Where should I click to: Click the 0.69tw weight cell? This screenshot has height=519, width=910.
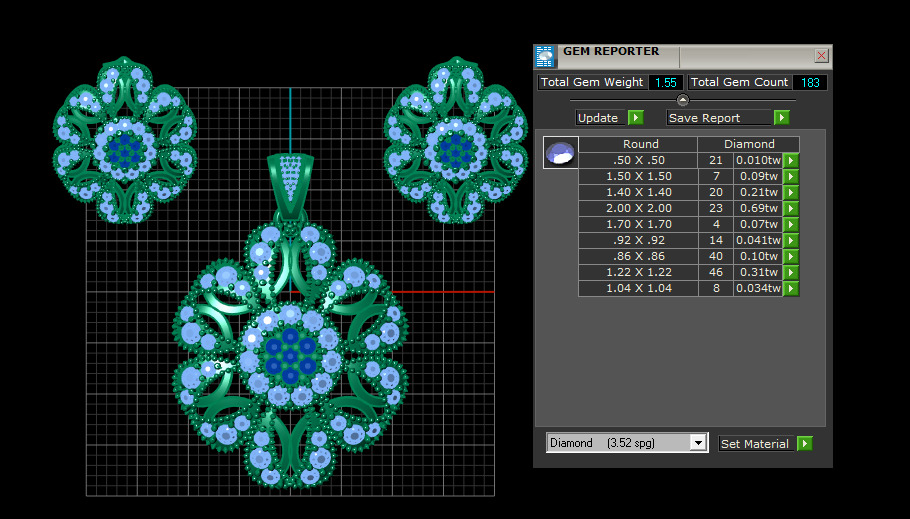(759, 208)
